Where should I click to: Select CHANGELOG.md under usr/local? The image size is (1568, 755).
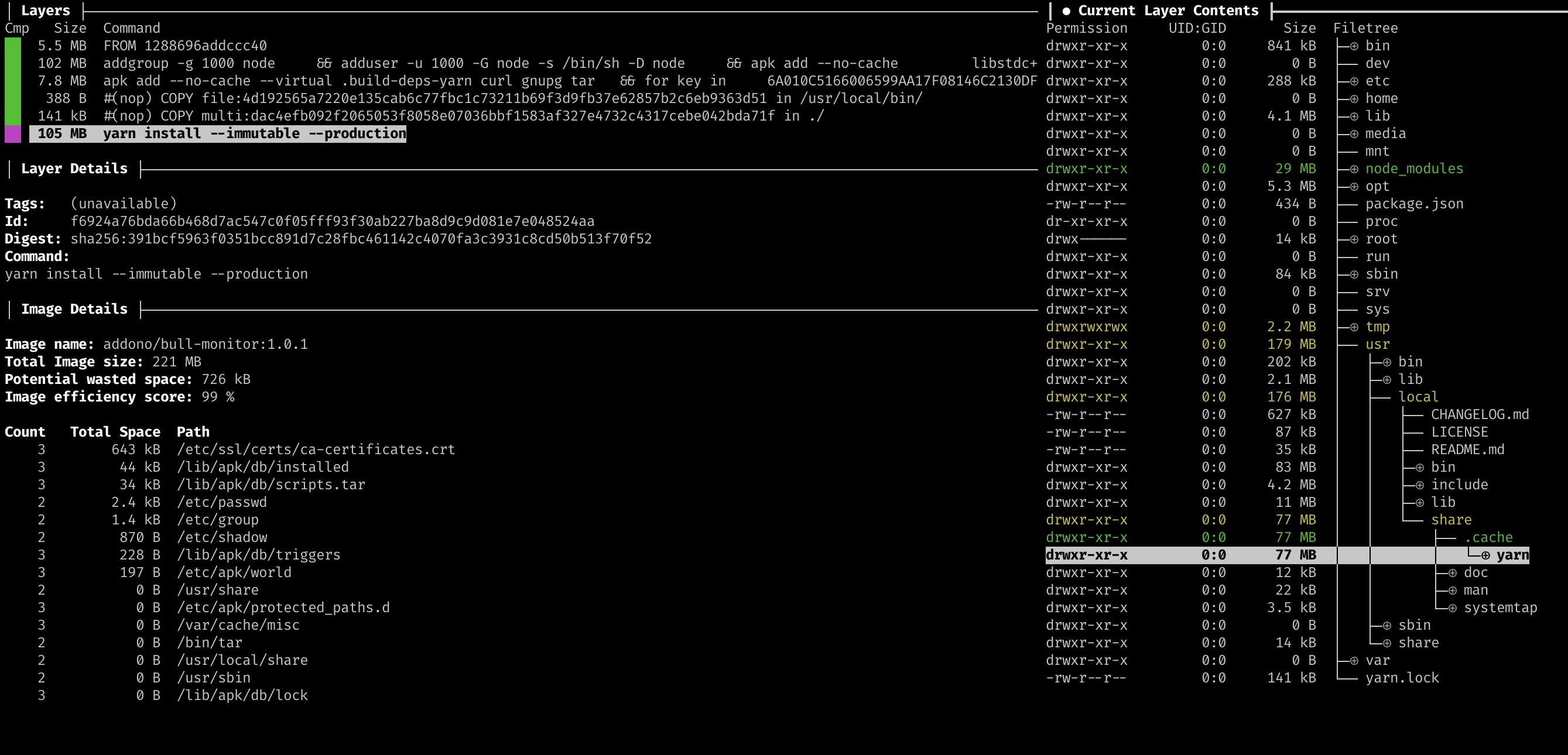[x=1480, y=414]
